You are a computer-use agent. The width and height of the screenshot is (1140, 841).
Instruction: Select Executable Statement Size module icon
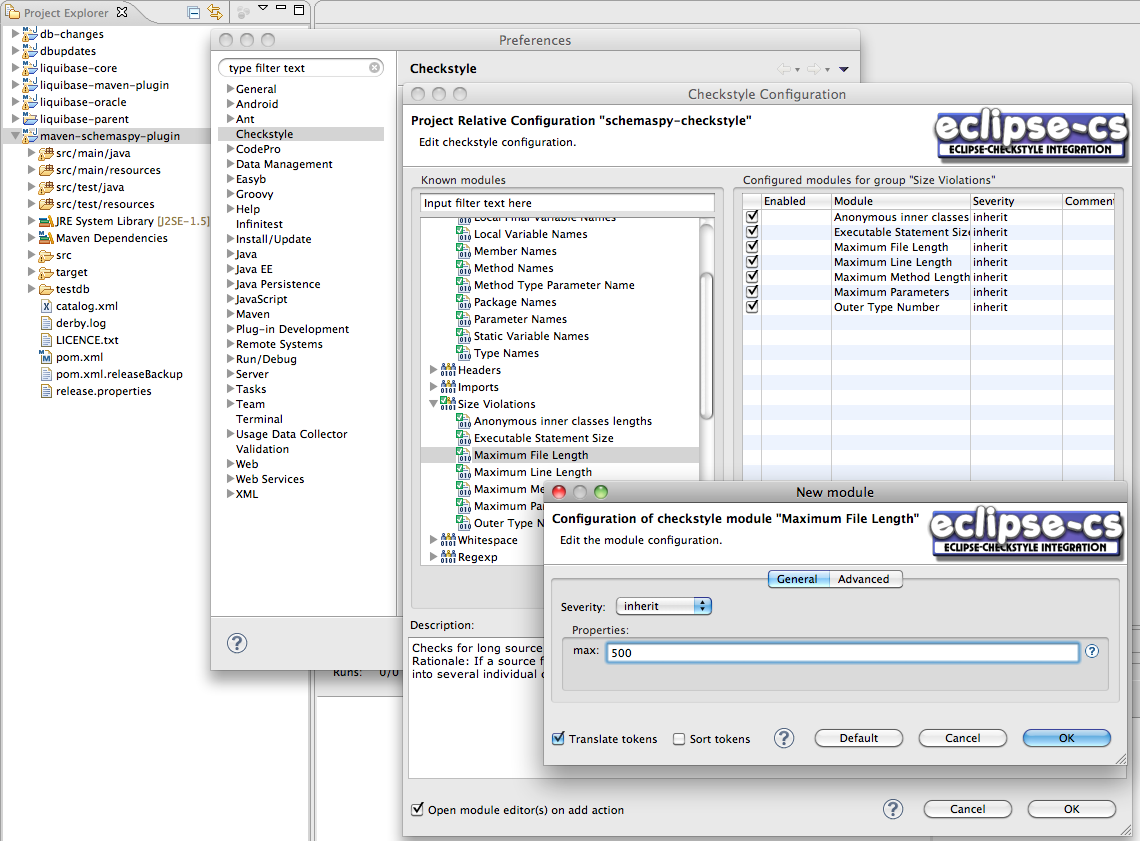(464, 438)
